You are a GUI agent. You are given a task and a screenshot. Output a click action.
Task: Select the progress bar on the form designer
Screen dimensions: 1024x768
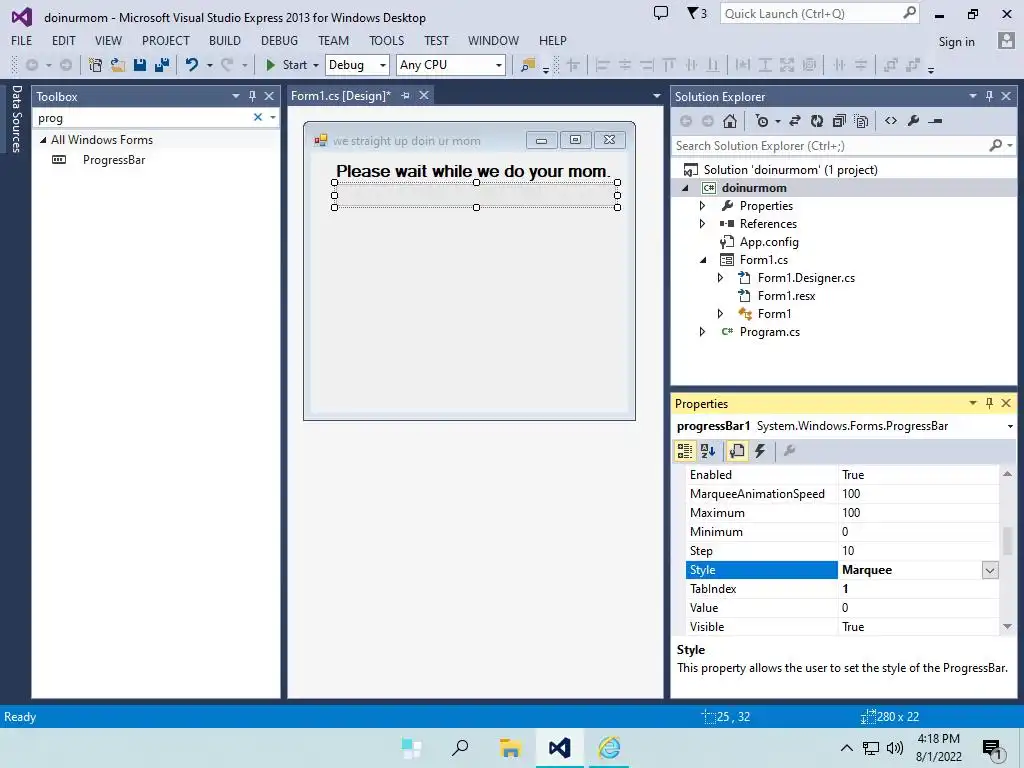[x=476, y=195]
